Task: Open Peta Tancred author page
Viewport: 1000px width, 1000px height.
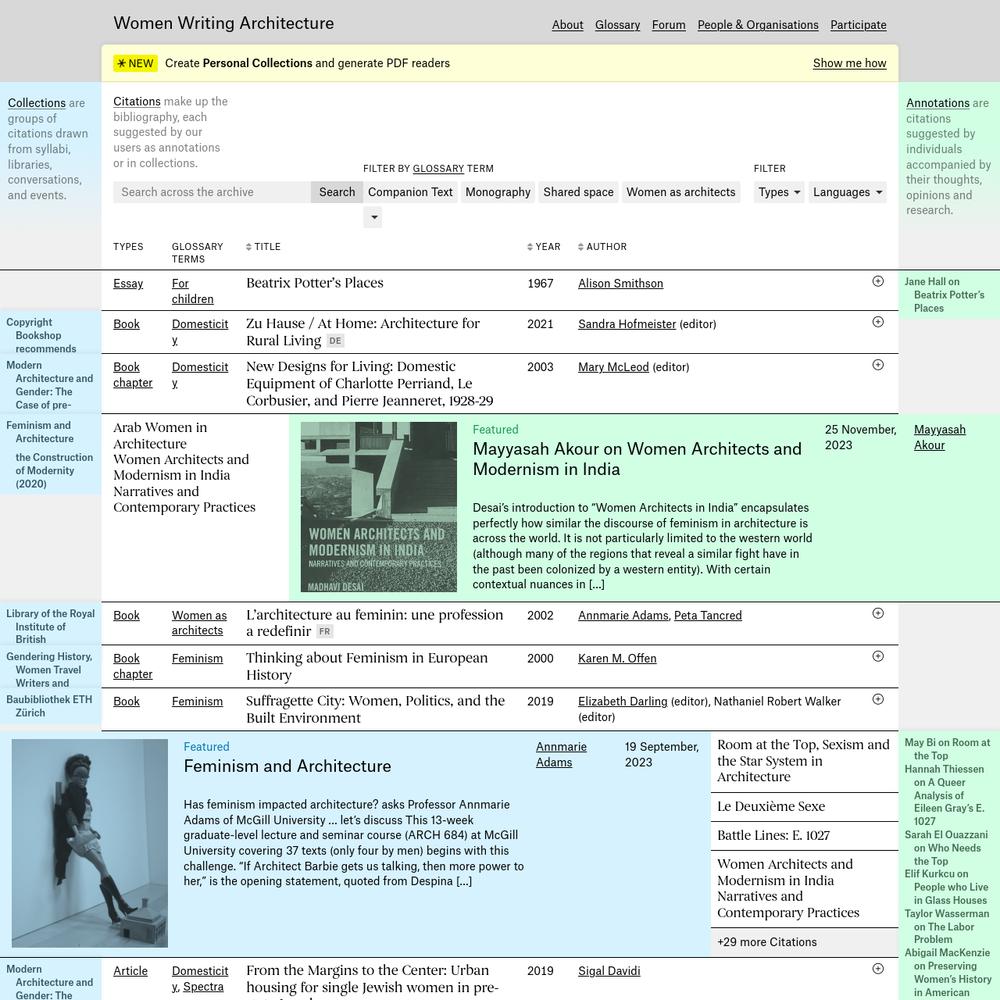Action: pos(708,615)
